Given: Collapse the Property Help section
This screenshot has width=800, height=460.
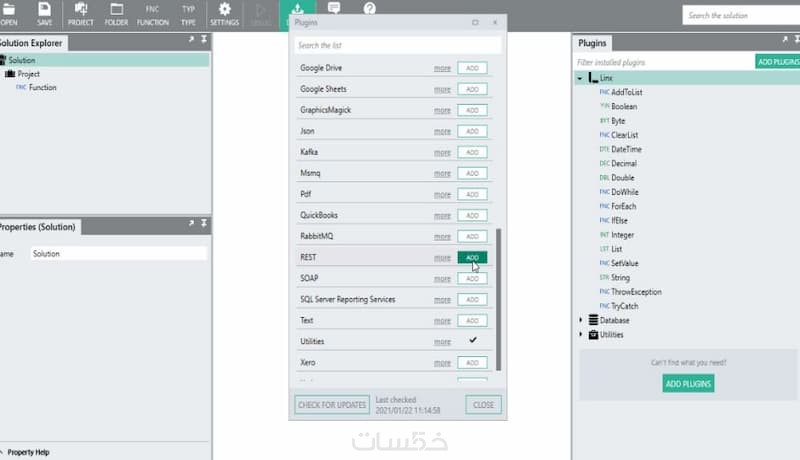Looking at the screenshot, I should [2, 452].
